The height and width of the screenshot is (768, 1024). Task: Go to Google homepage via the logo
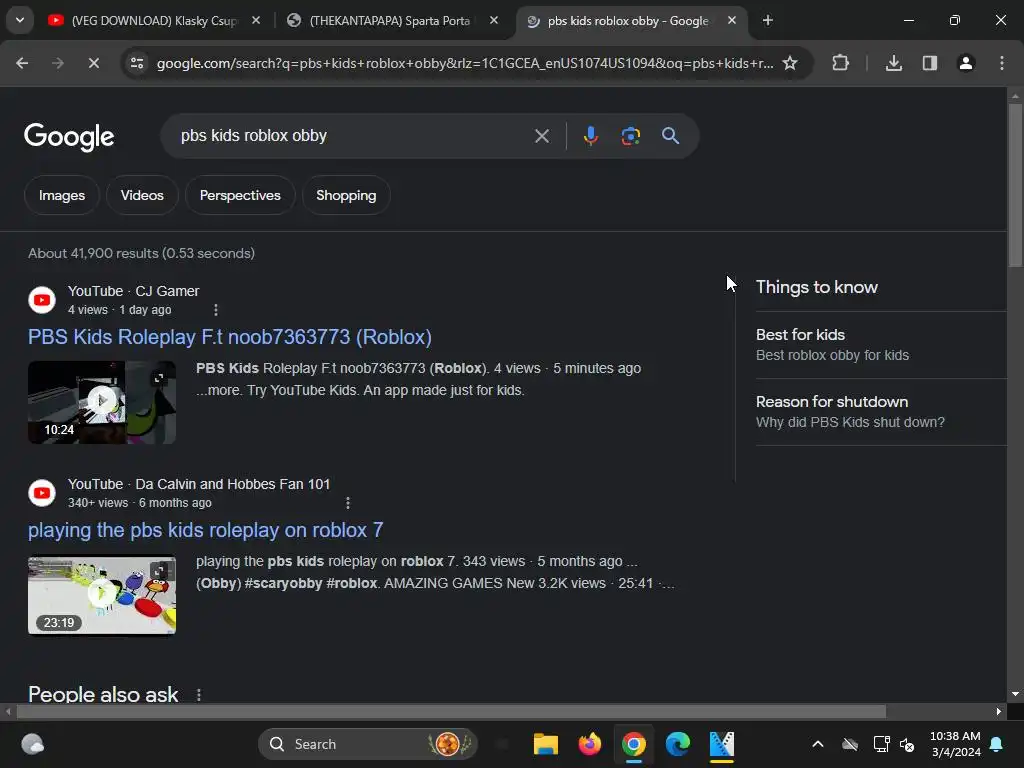pos(69,136)
